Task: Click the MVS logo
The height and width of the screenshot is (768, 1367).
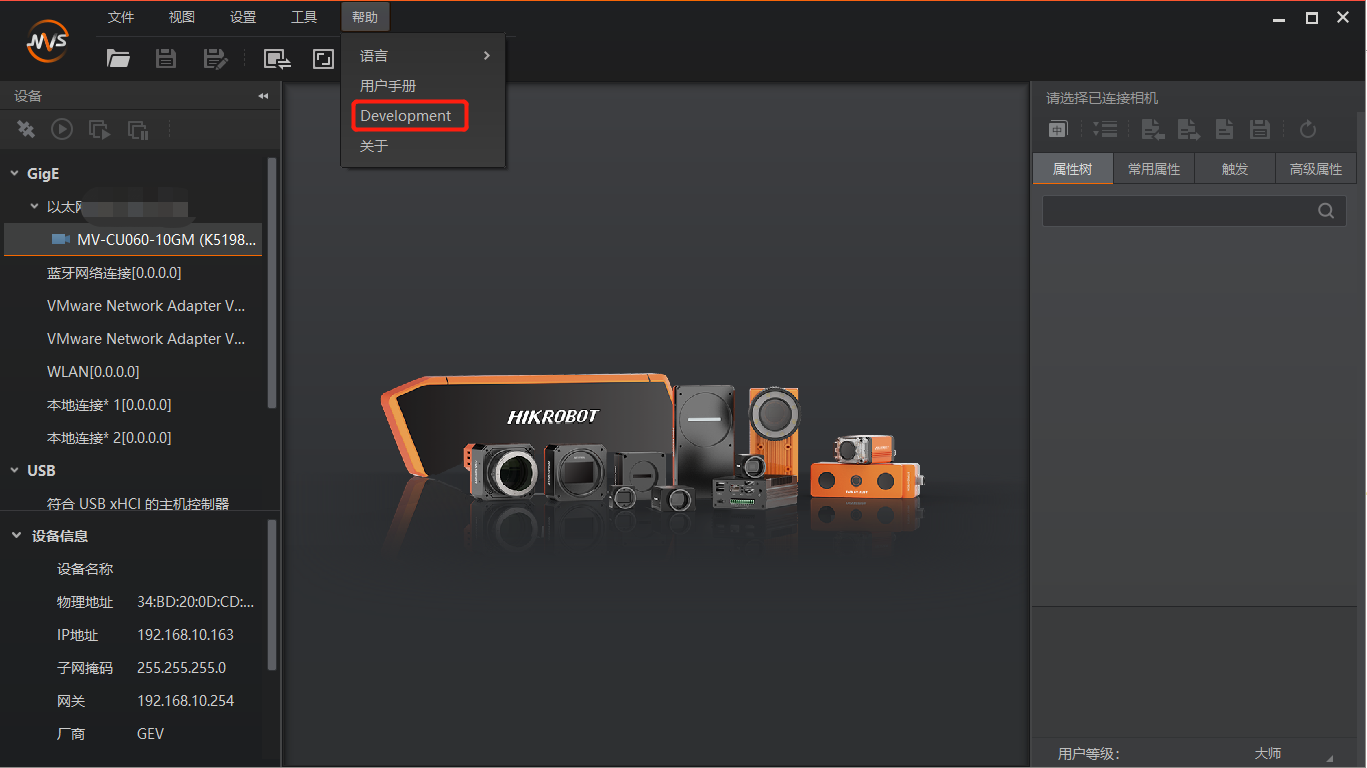Action: point(47,42)
